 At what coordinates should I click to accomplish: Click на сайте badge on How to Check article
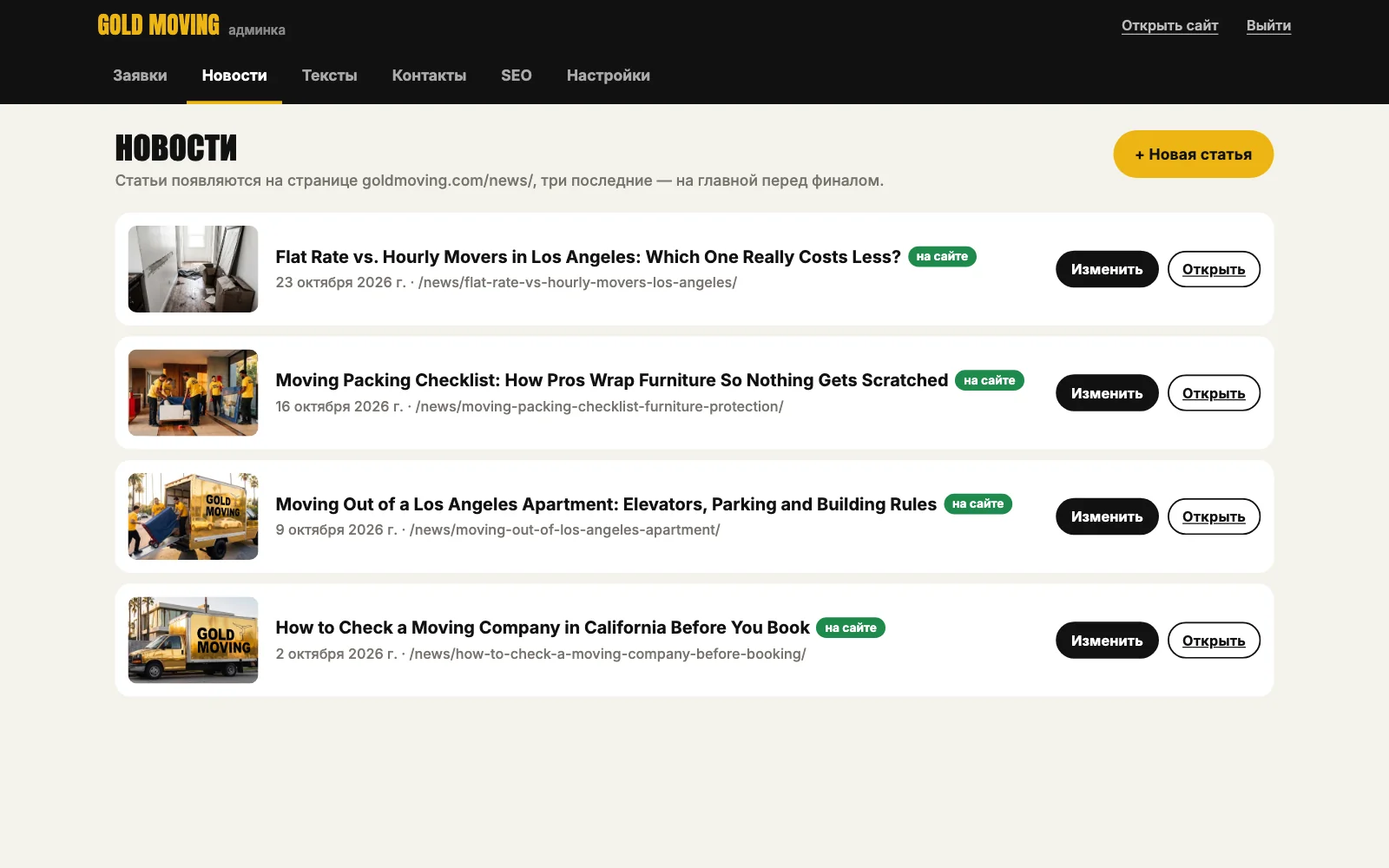click(x=851, y=628)
